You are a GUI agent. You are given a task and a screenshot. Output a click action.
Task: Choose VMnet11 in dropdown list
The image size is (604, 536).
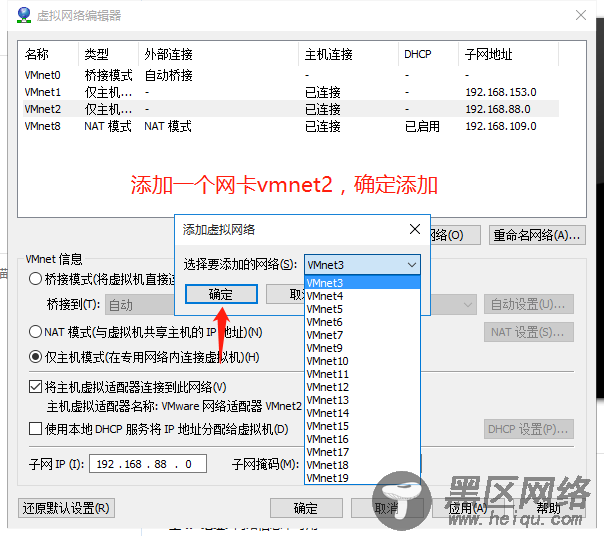click(x=362, y=374)
